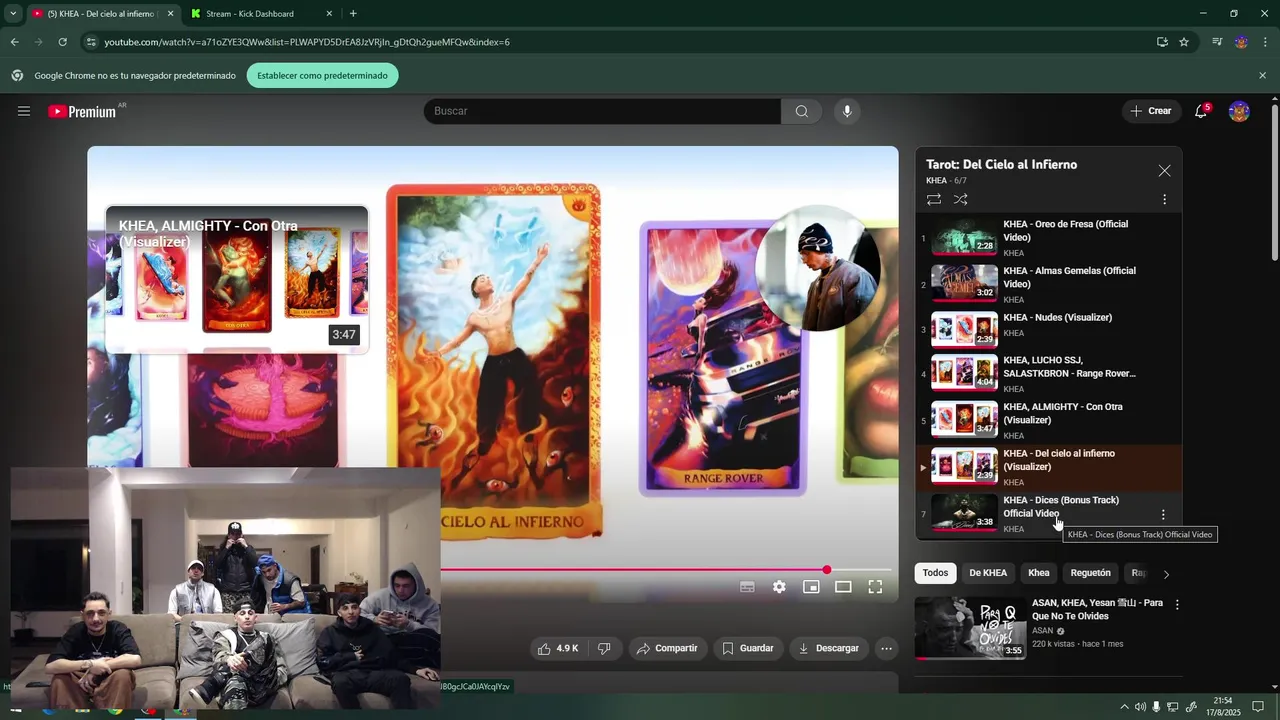The width and height of the screenshot is (1280, 720).
Task: Open taskbar volume control
Action: pos(1140,707)
